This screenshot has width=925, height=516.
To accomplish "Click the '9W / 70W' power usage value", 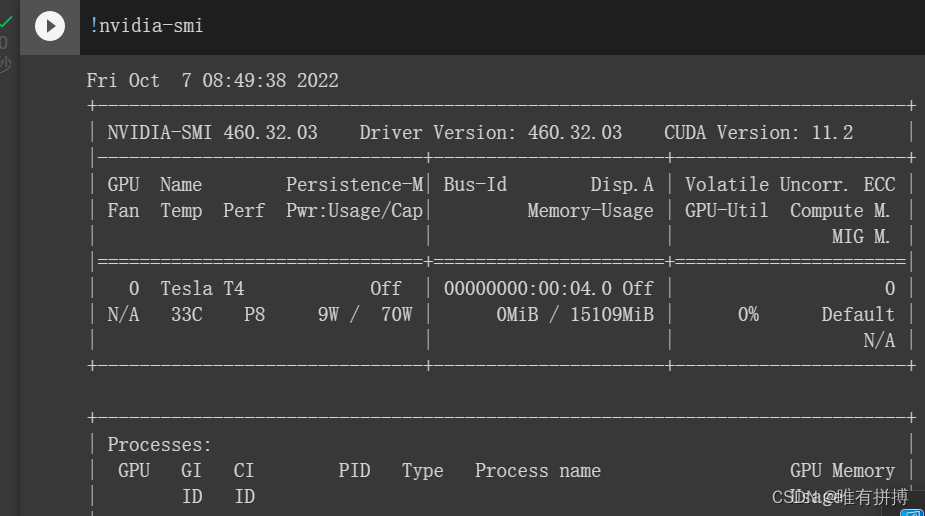I will [x=365, y=314].
